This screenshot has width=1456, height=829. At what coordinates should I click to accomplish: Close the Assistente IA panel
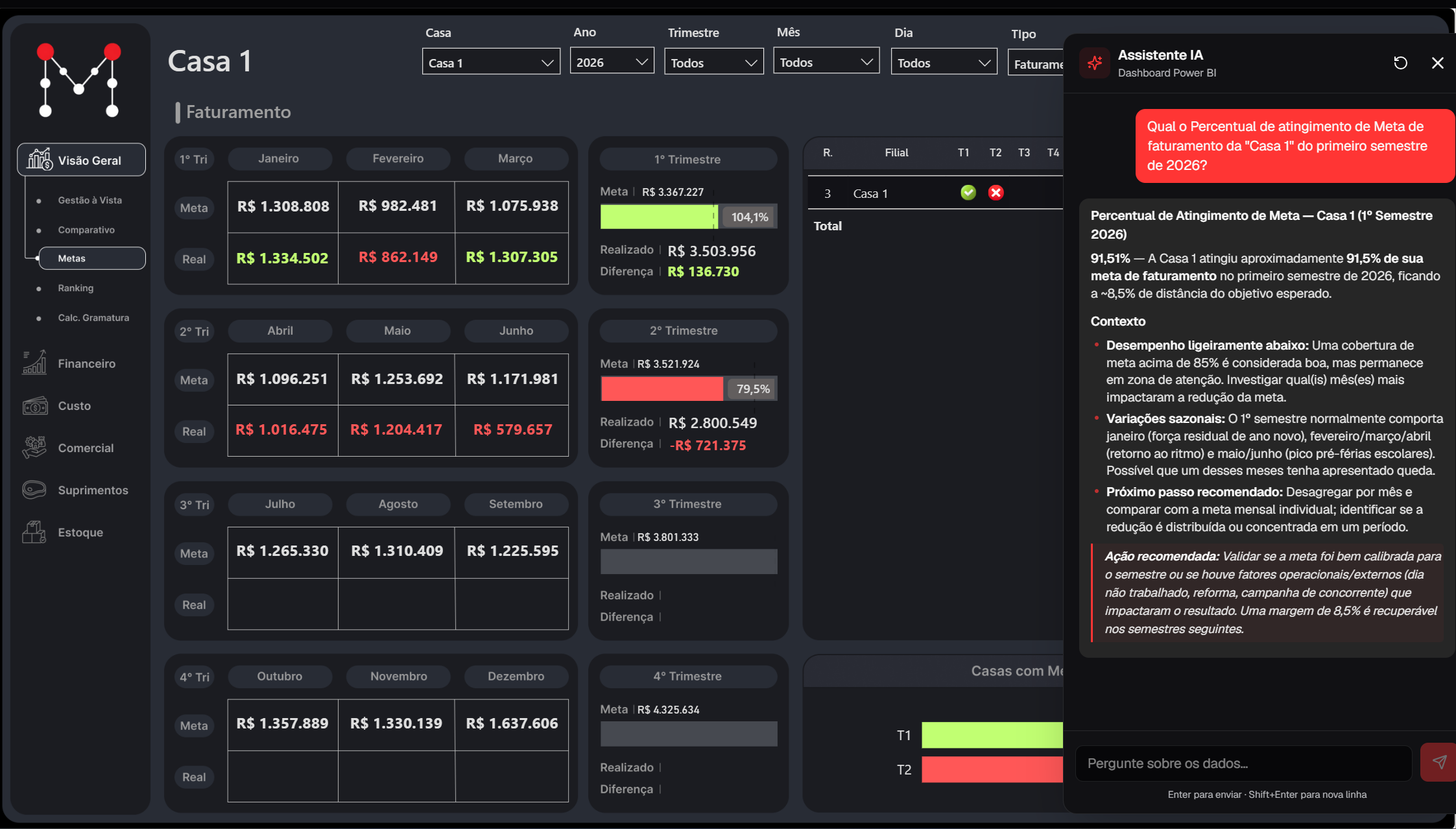pos(1437,63)
